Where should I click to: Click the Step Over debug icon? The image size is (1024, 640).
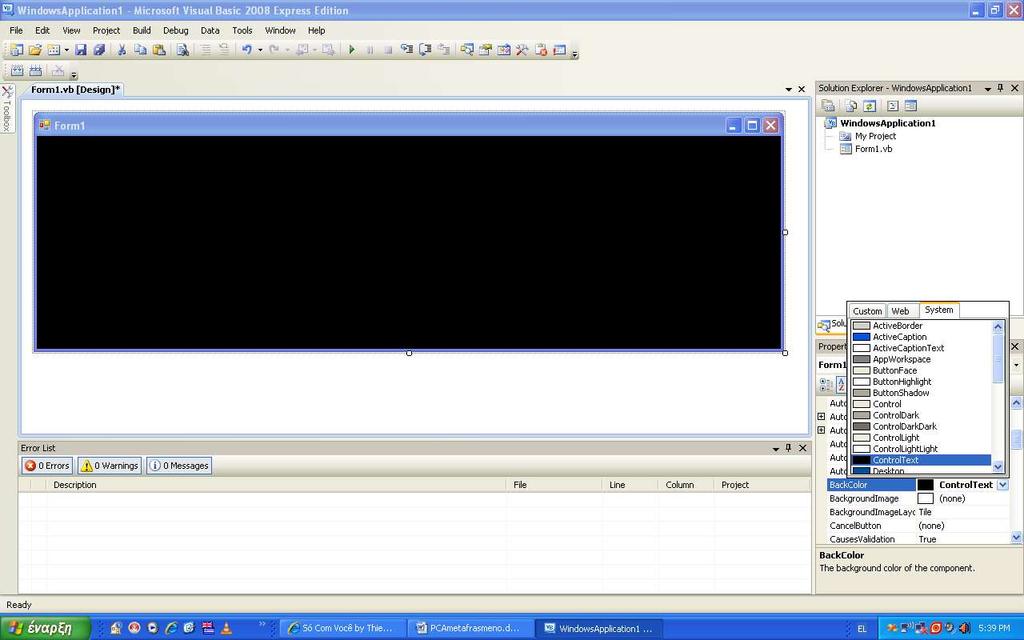[x=425, y=50]
